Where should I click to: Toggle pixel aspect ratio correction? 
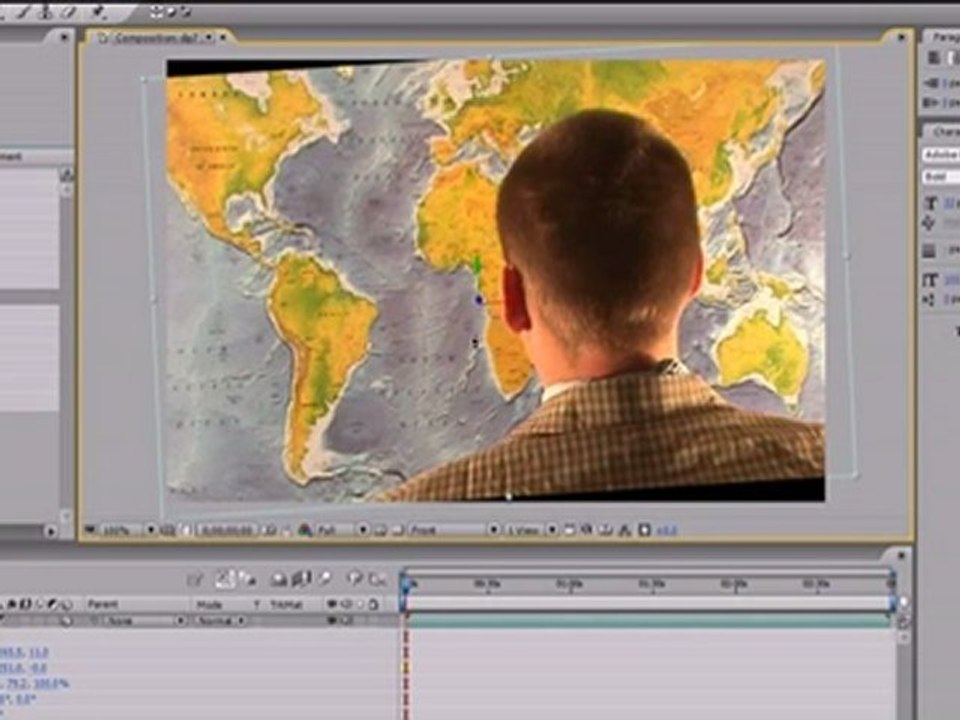click(569, 530)
